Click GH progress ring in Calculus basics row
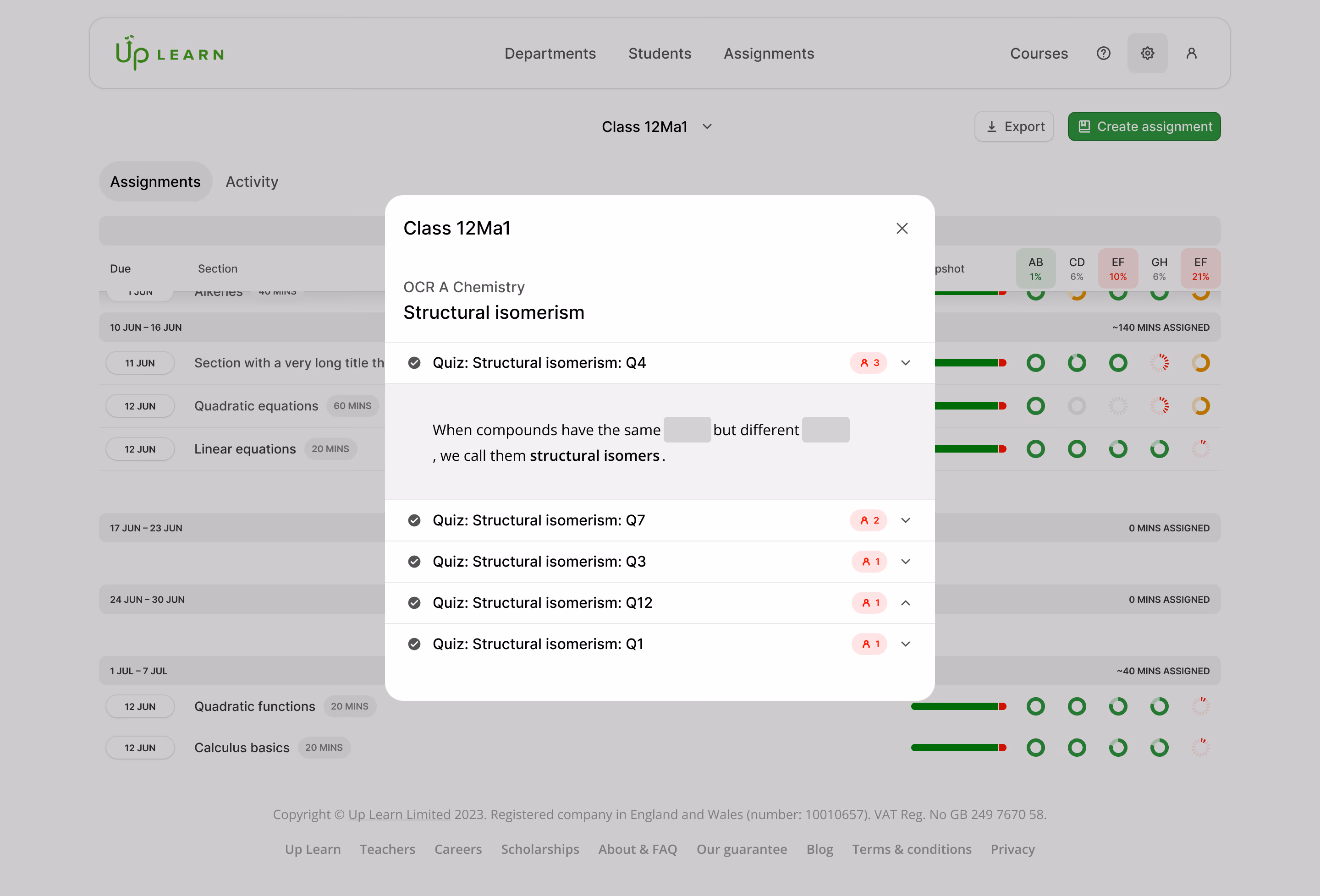 point(1159,748)
